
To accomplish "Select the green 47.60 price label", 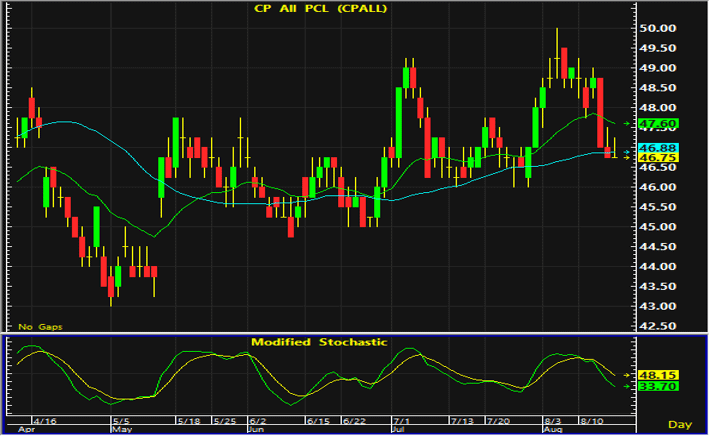I will [x=658, y=124].
